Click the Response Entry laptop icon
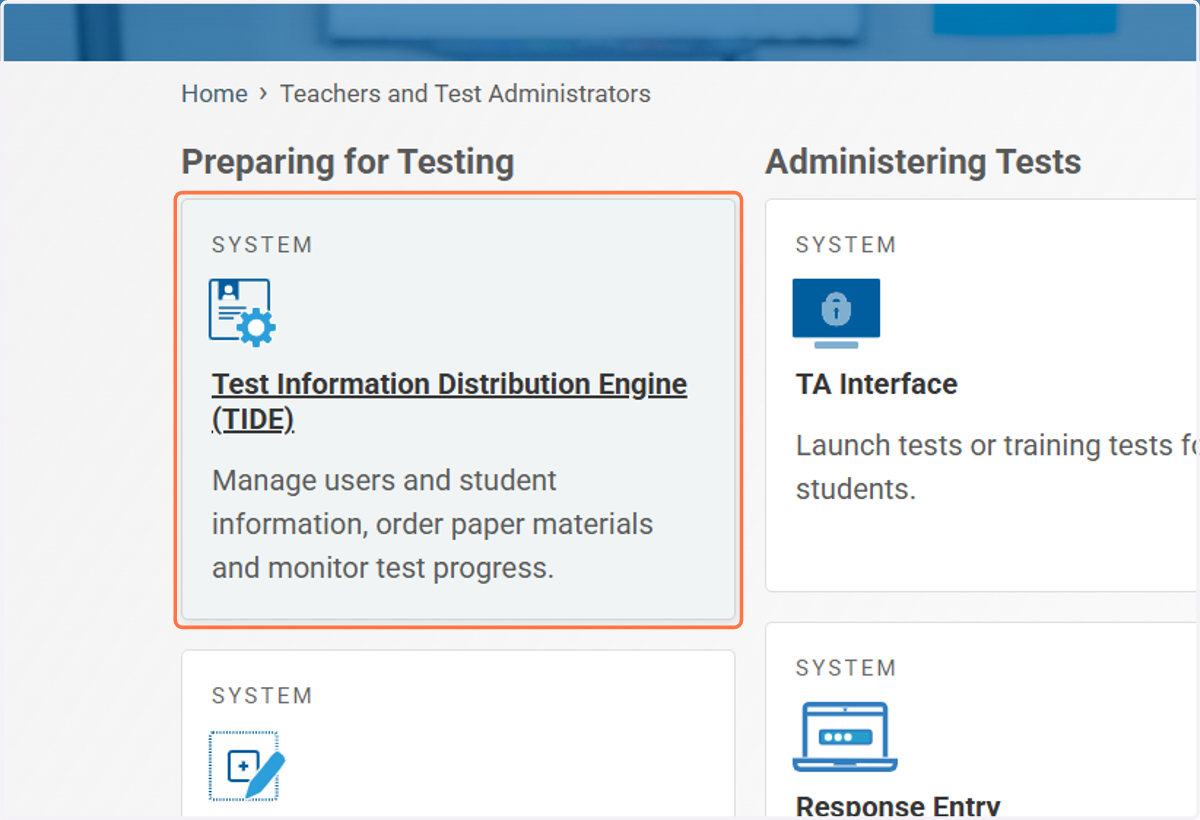 tap(845, 737)
